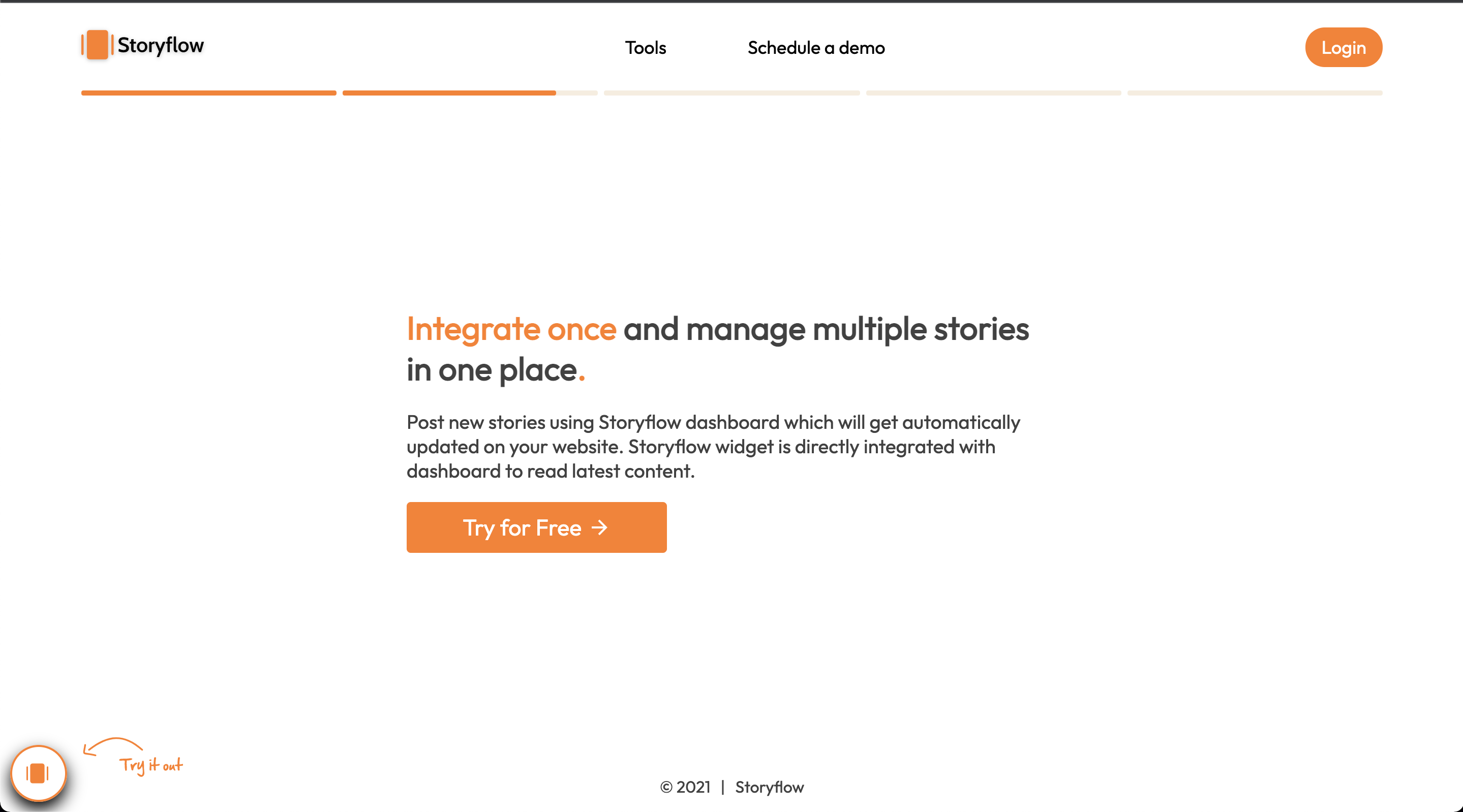
Task: Click the Storyflow logo mark beside the wordmark
Action: (97, 46)
